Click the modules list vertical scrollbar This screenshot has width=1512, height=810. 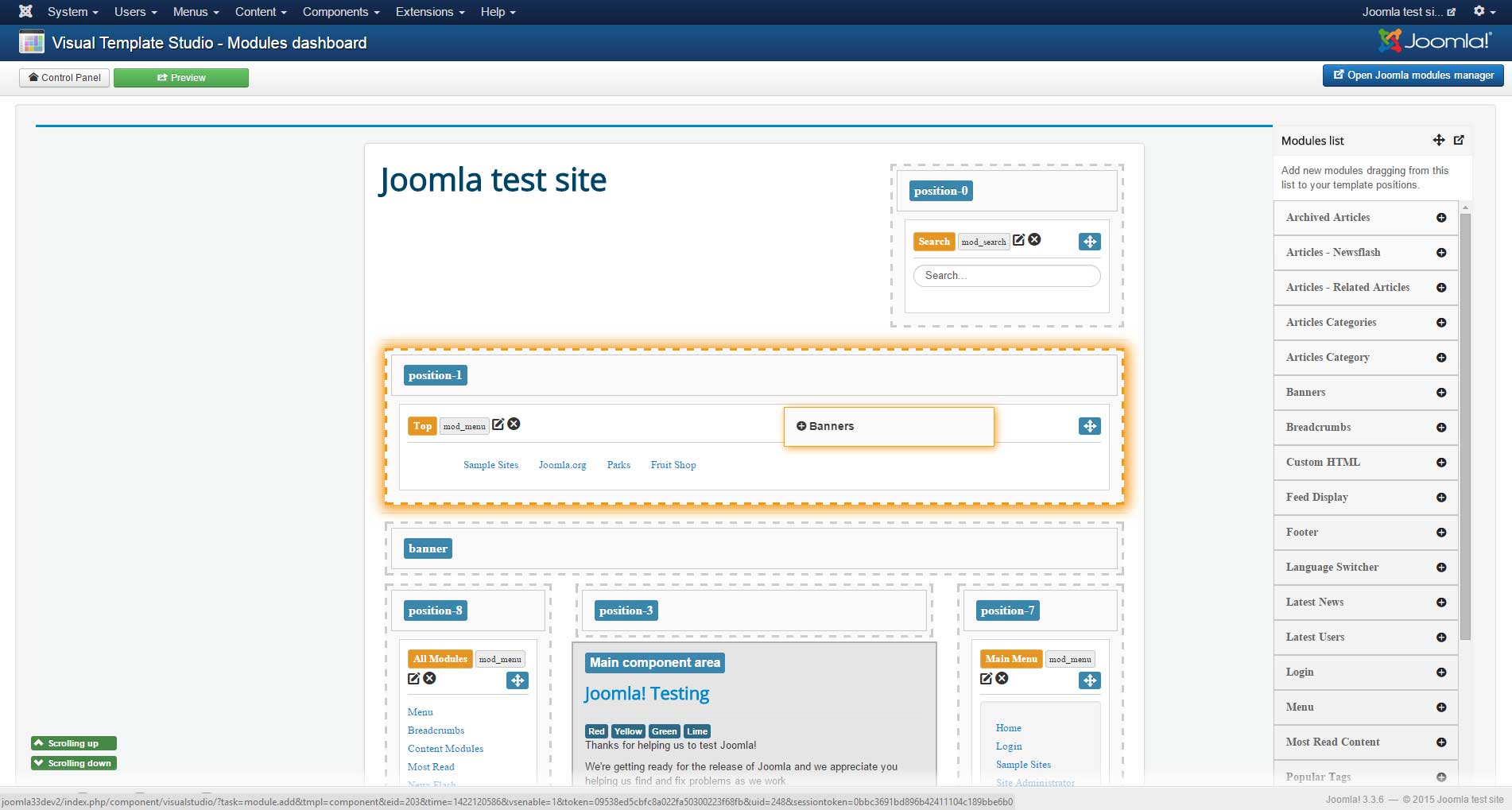pos(1465,425)
